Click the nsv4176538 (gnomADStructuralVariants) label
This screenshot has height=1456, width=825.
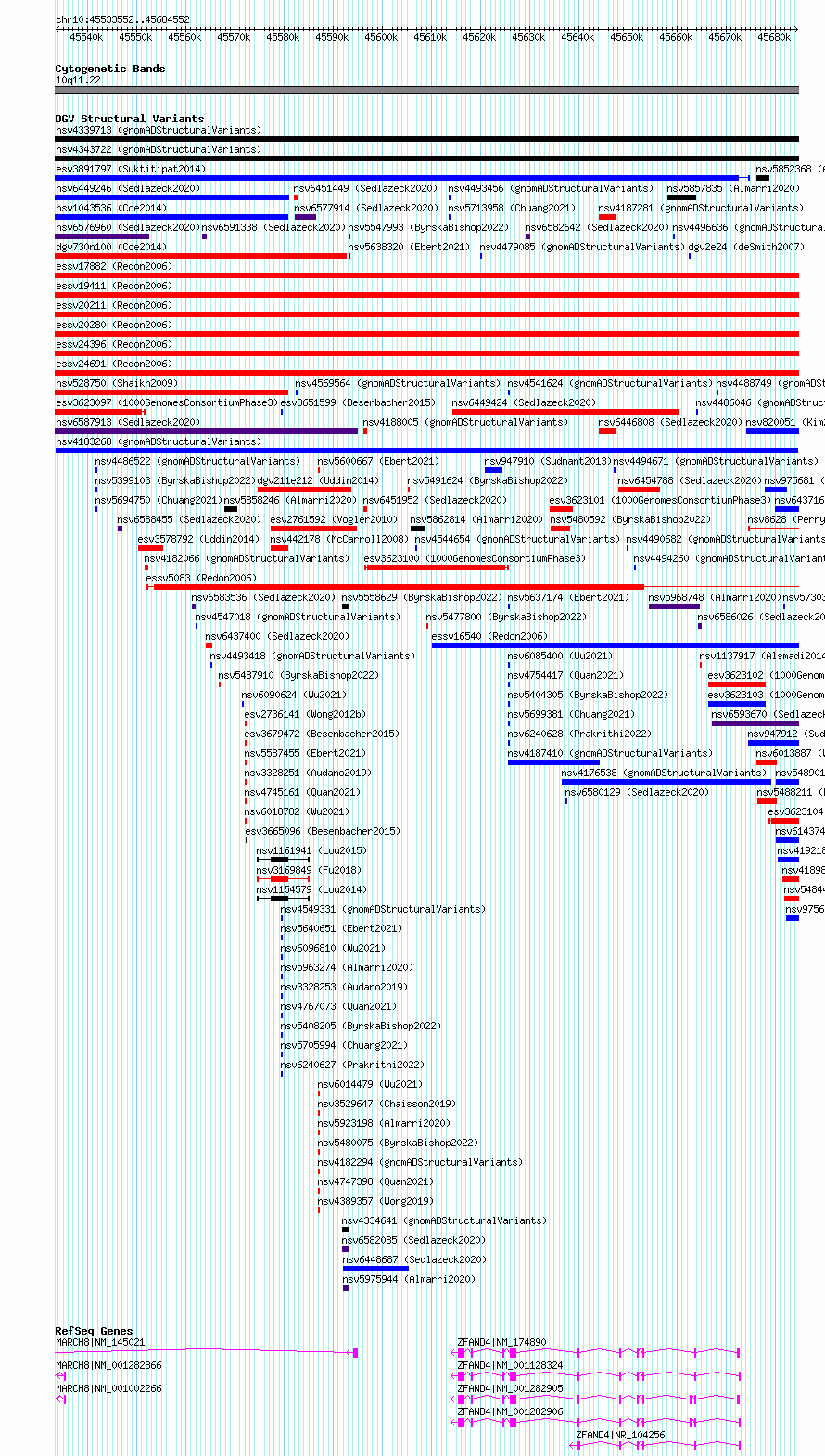[664, 773]
